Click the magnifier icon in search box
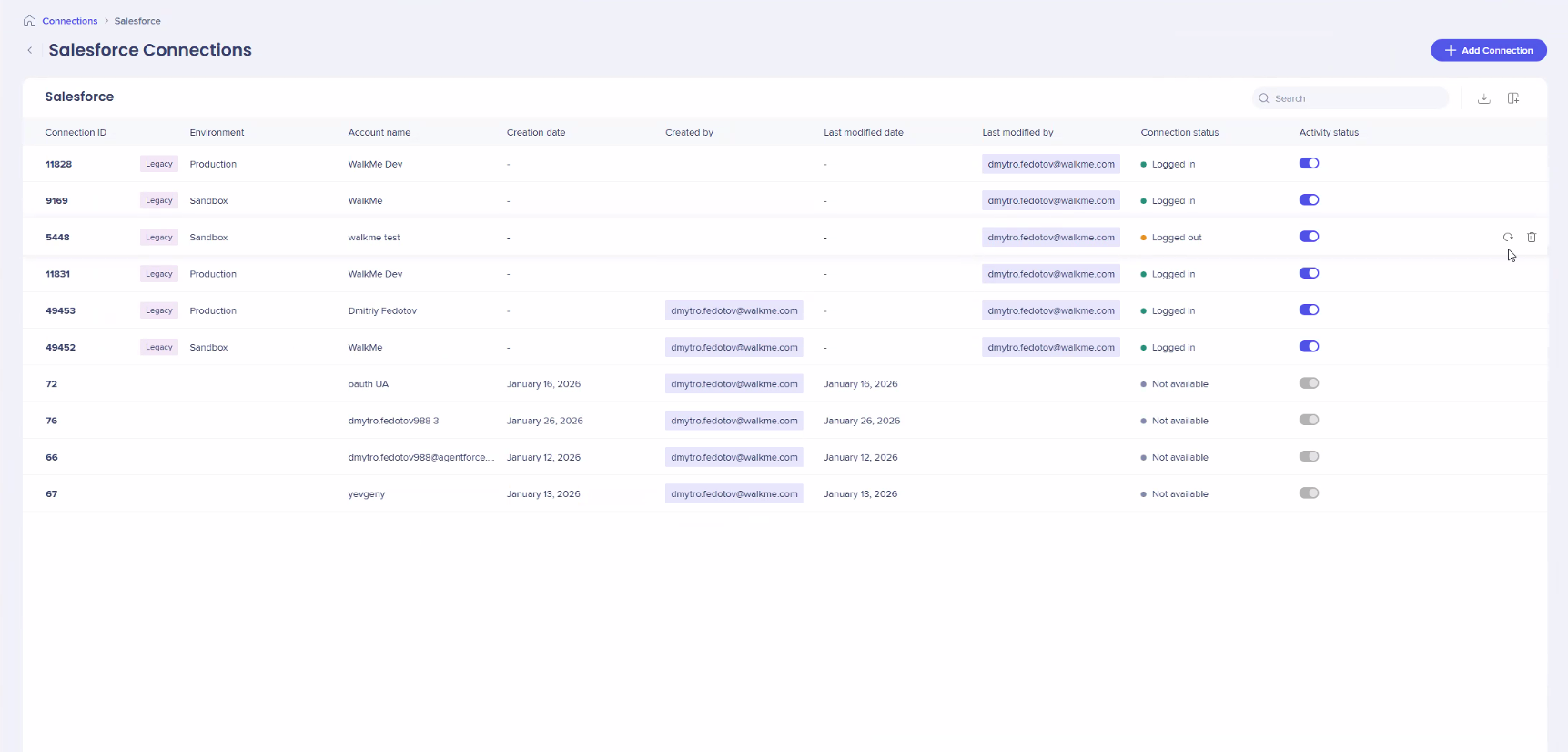The image size is (1568, 752). click(1264, 98)
